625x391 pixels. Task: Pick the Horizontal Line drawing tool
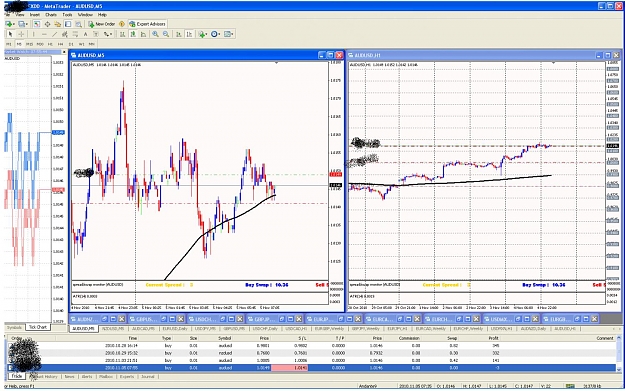pyautogui.click(x=44, y=34)
